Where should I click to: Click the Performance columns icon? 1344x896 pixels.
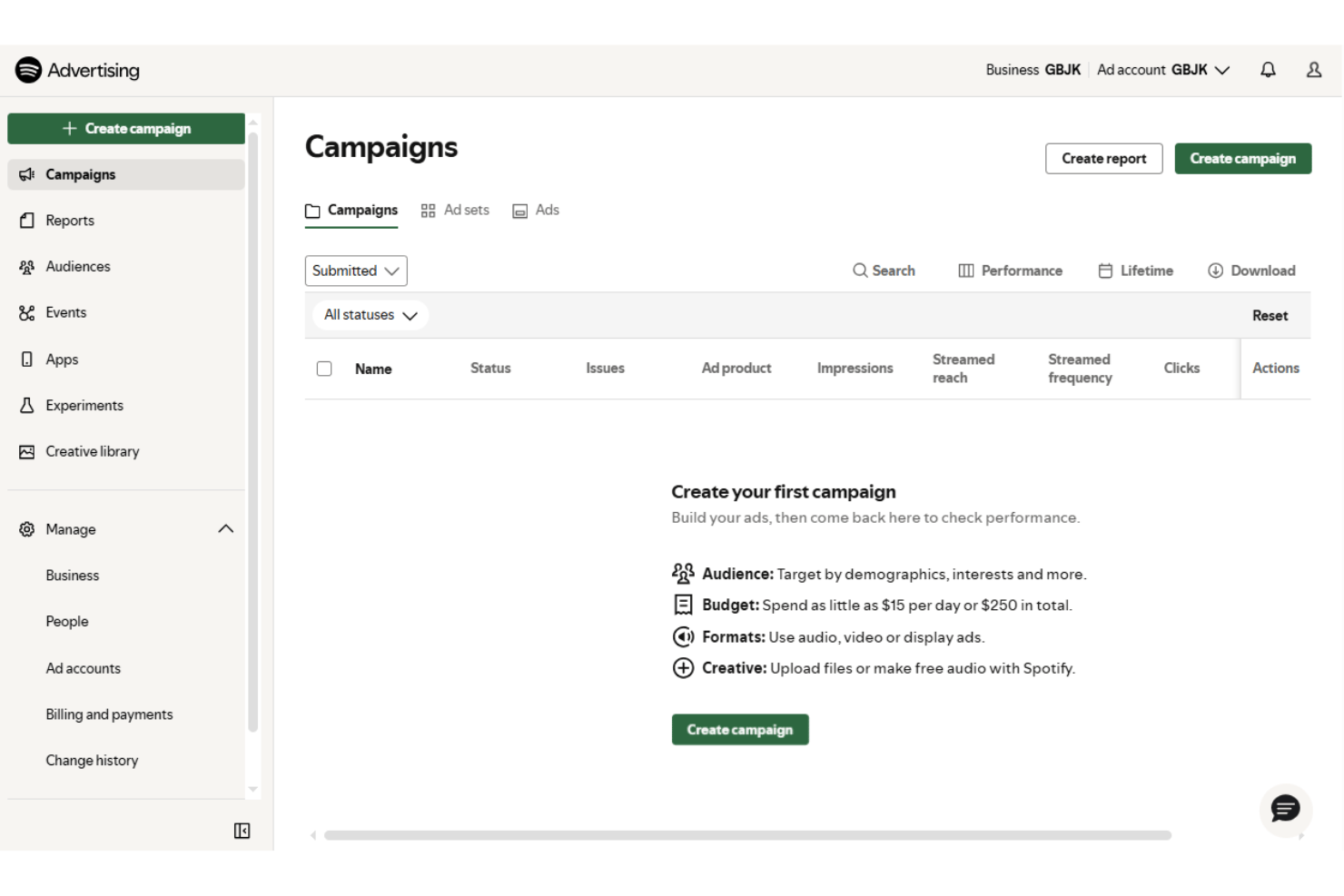966,271
